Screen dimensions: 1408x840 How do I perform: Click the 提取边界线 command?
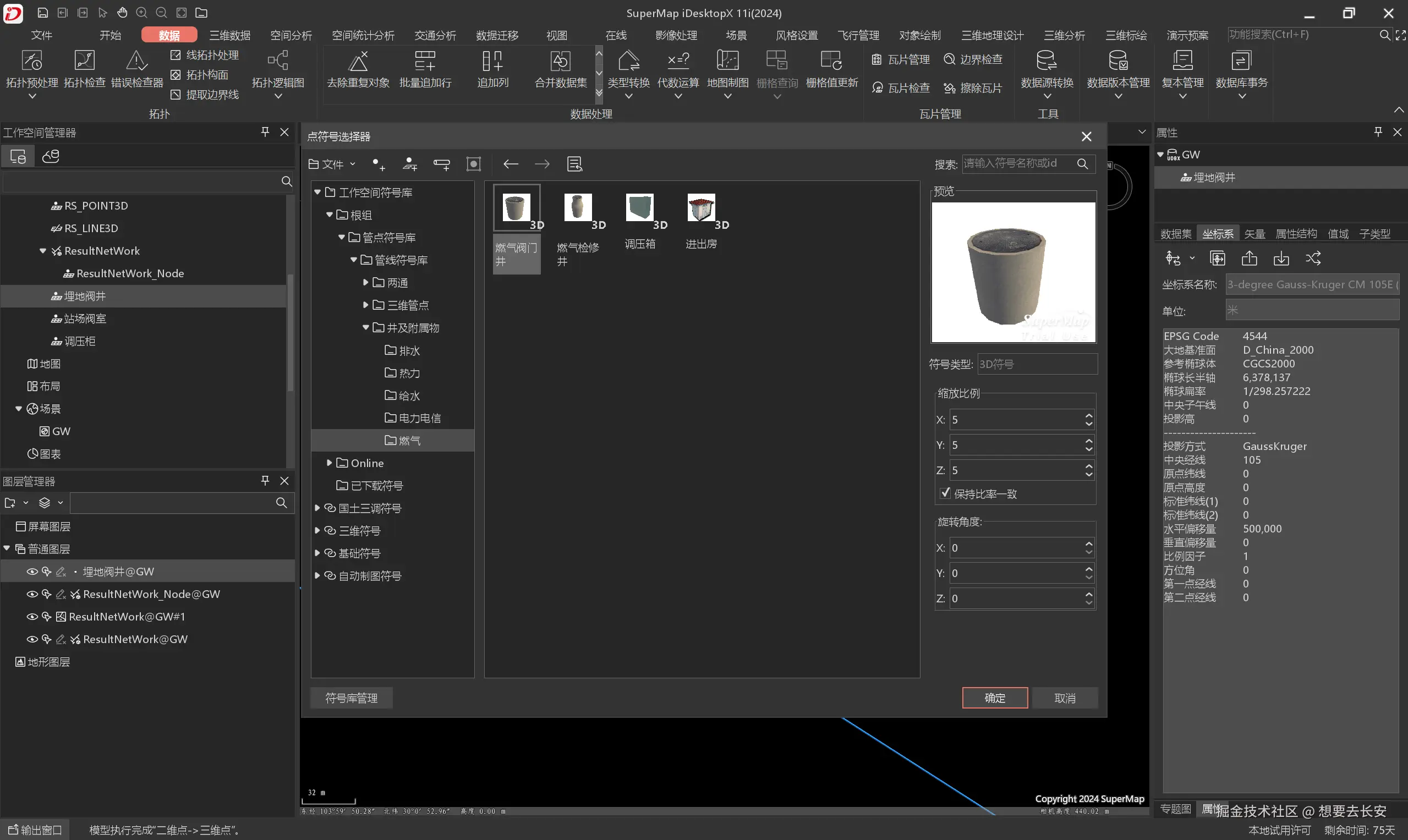205,95
